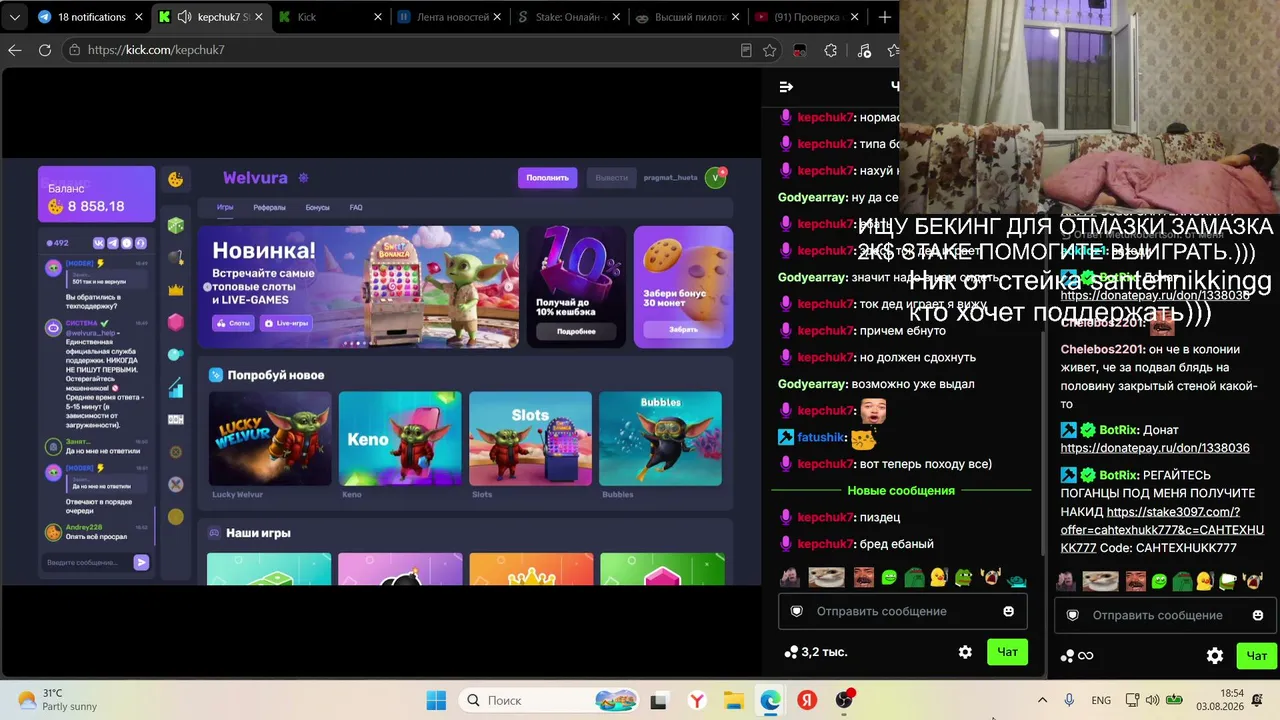Click Забрать on the cookie bonus card
The image size is (1280, 720).
click(683, 329)
